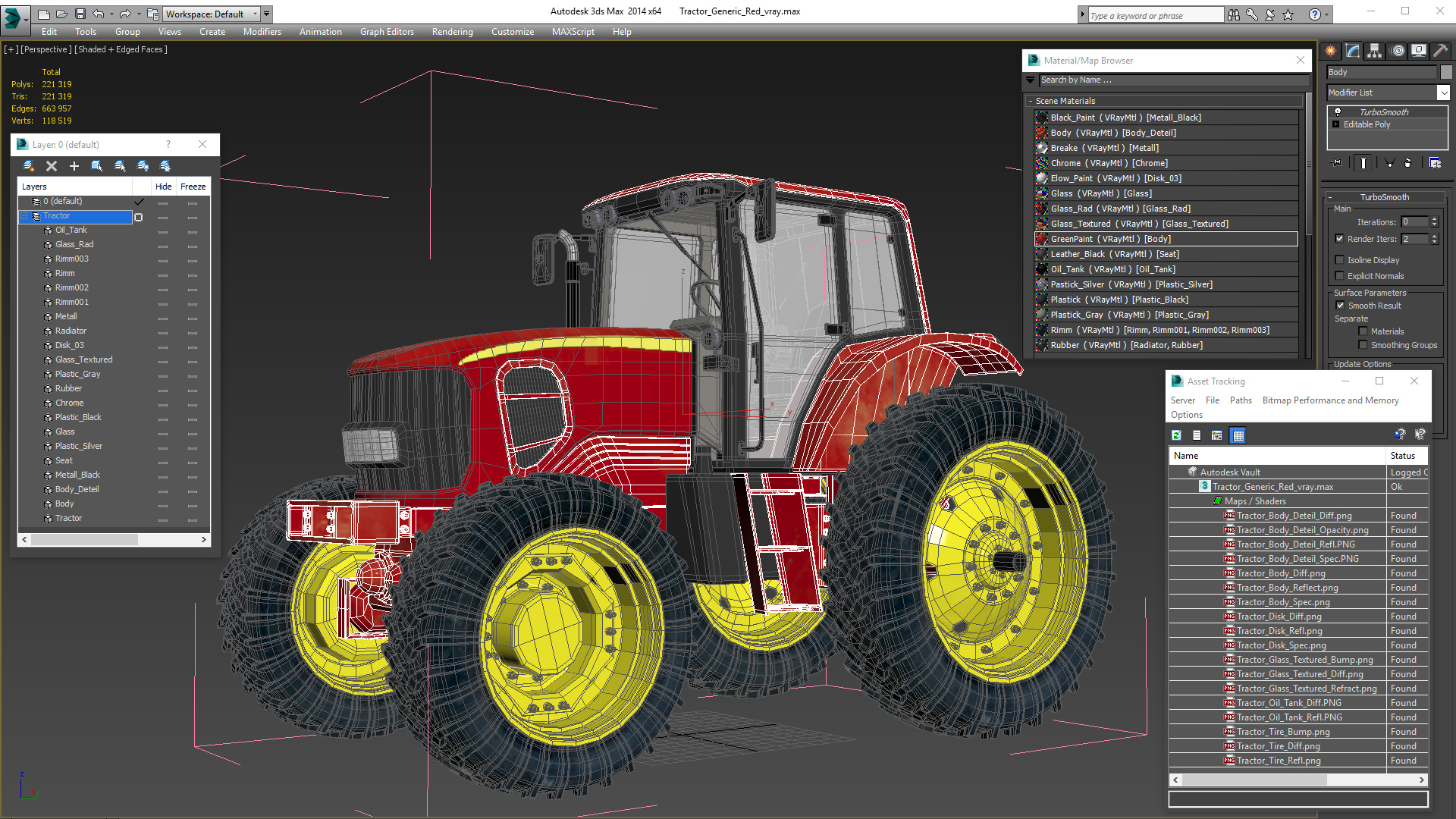Click Freeze All Layers snowflake icon
1456x819 pixels.
(165, 165)
